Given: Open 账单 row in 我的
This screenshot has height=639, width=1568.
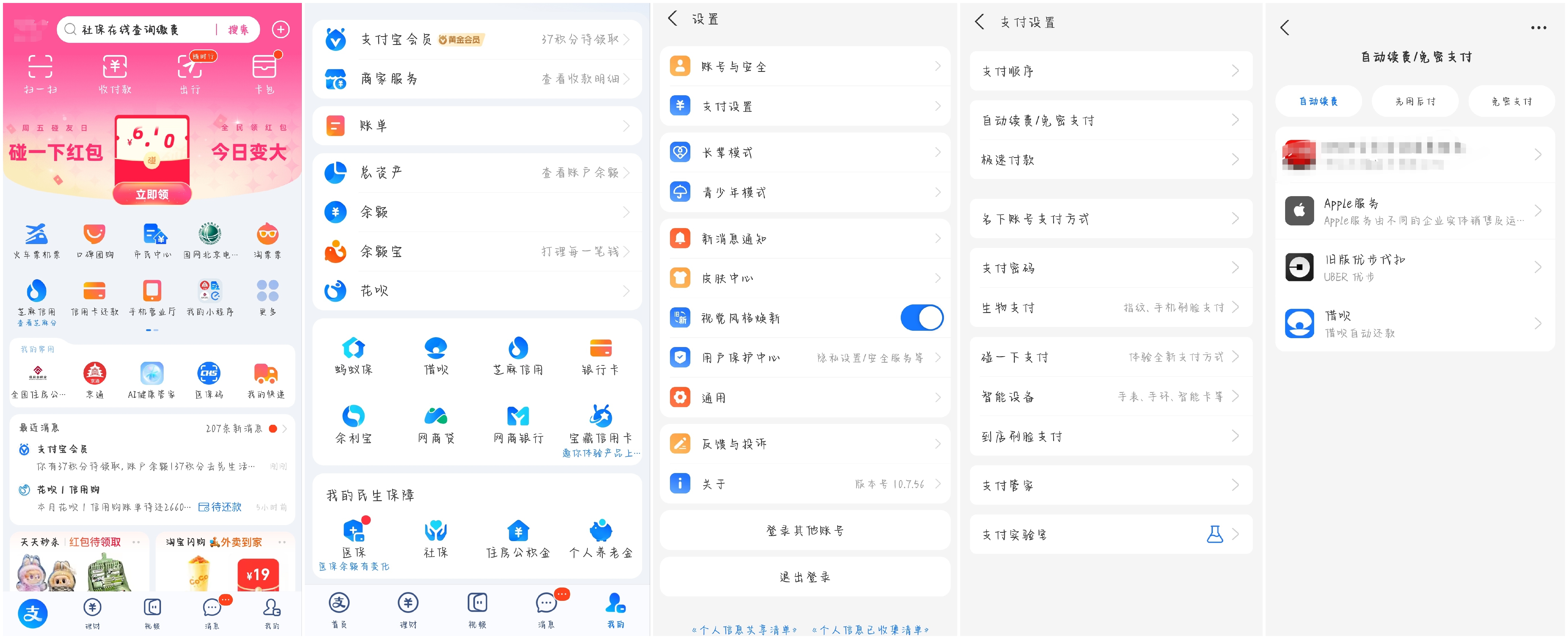Looking at the screenshot, I should tap(477, 126).
